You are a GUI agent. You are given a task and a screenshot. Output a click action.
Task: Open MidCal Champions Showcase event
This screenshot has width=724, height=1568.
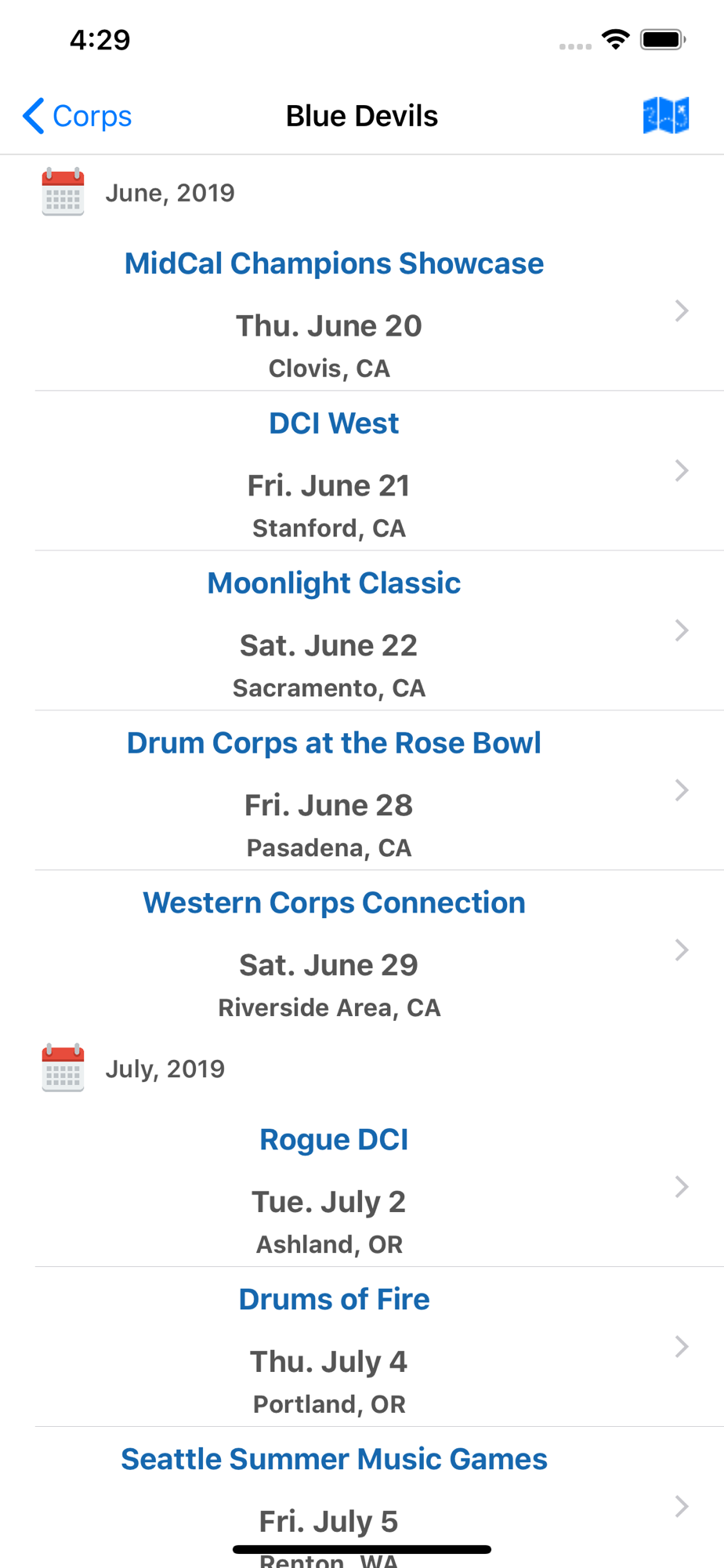(x=334, y=263)
